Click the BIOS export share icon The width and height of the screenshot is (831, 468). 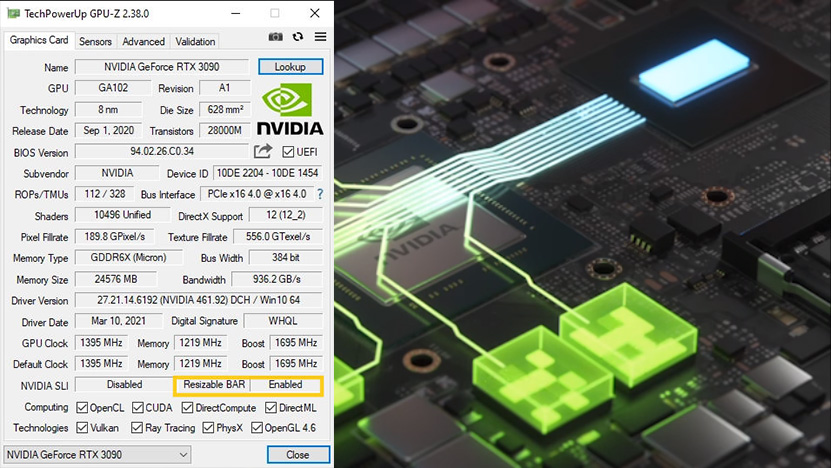click(x=263, y=152)
